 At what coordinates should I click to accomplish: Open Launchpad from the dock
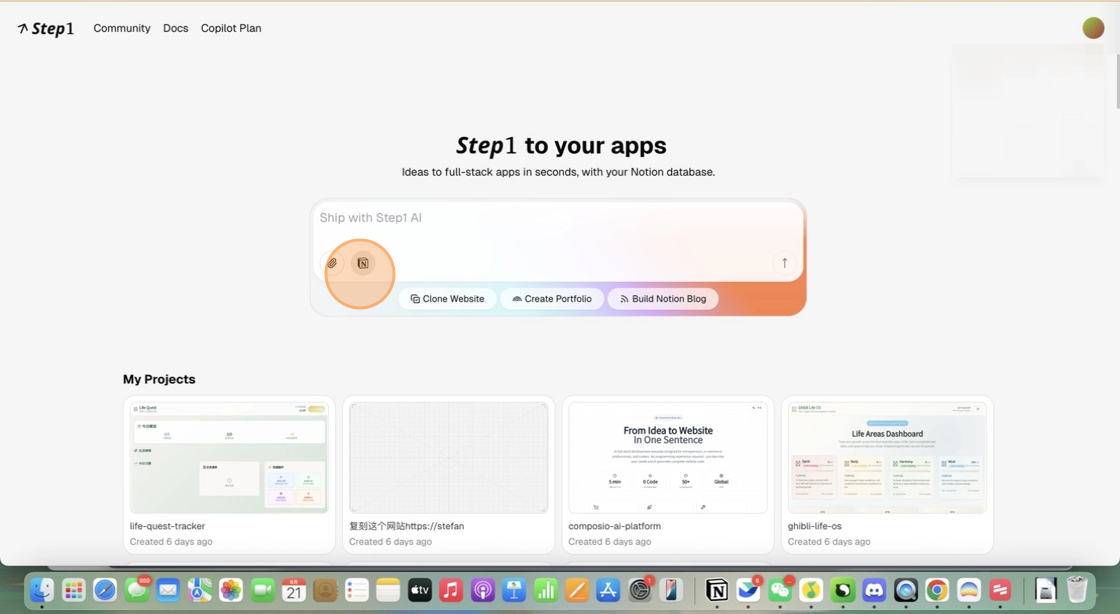(74, 590)
